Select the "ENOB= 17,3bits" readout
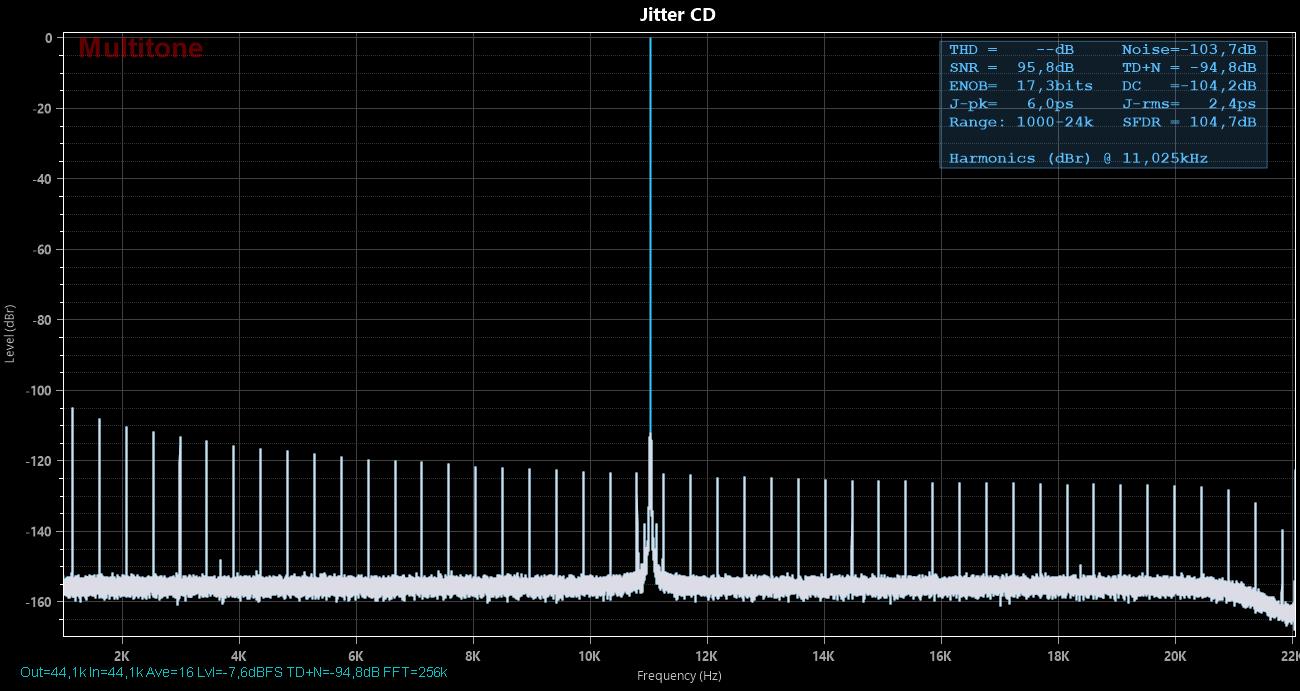1300x691 pixels. point(1021,86)
